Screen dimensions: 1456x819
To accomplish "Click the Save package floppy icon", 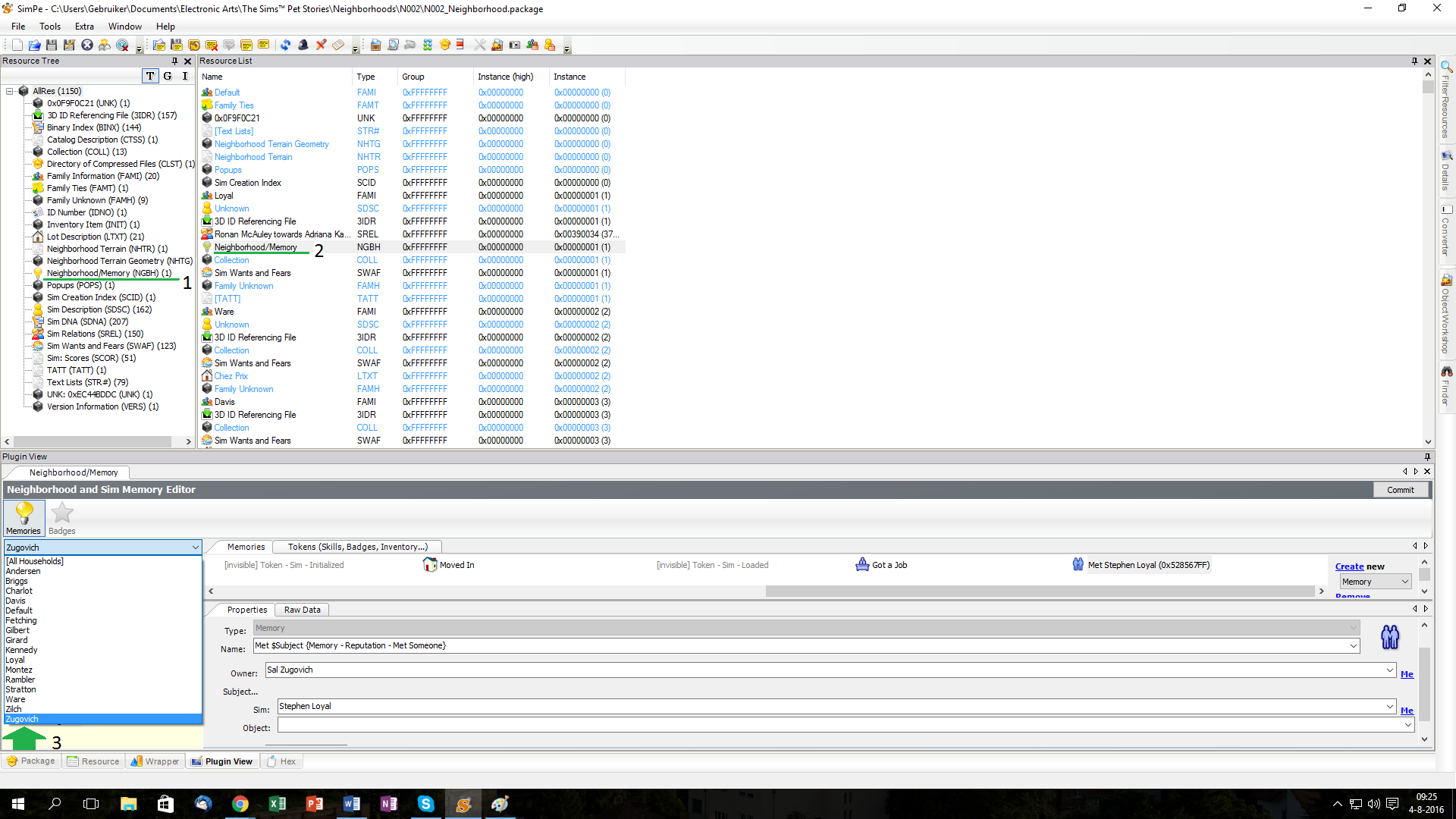I will [52, 45].
